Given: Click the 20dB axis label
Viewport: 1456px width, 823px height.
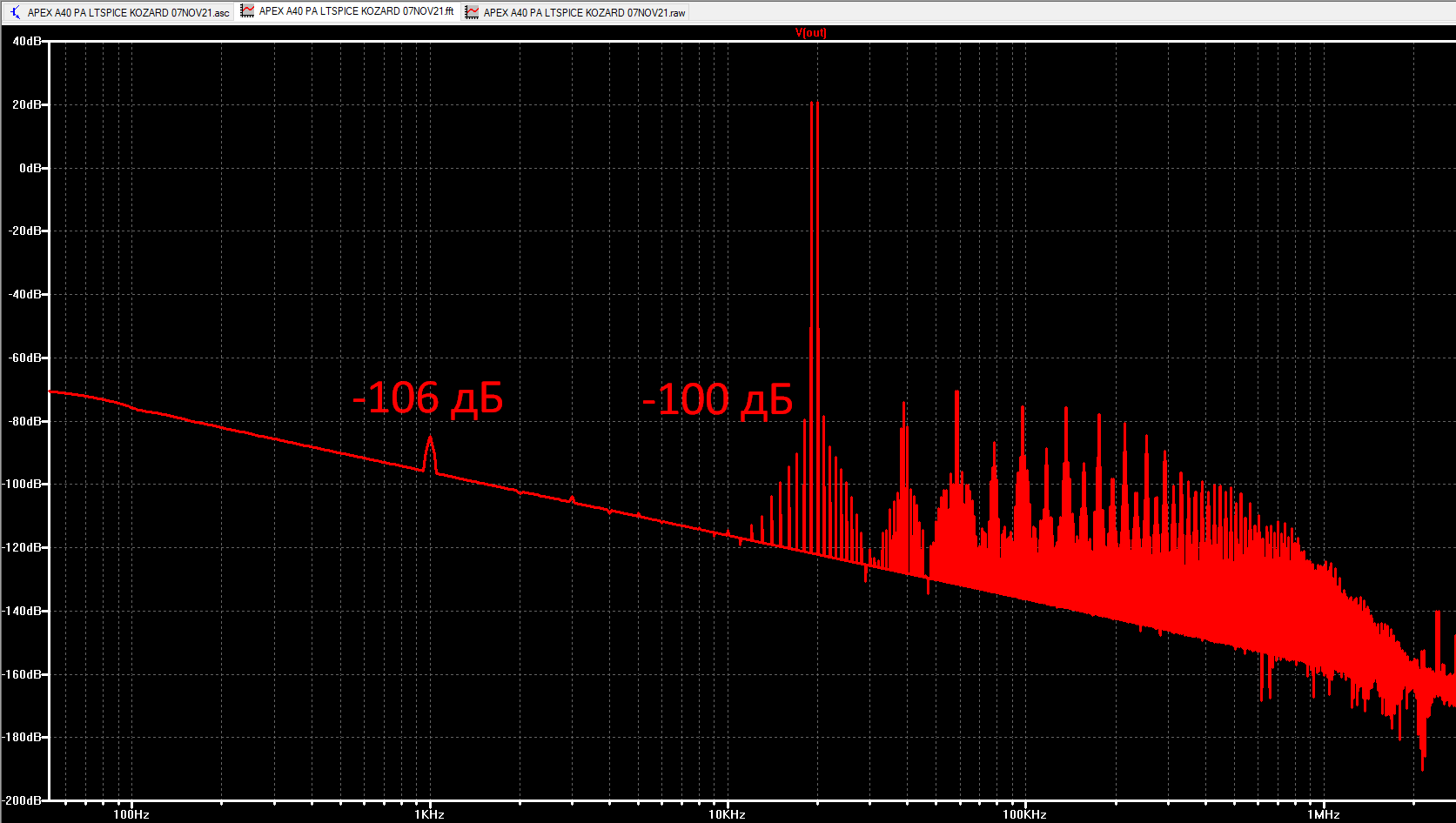Looking at the screenshot, I should (x=26, y=104).
